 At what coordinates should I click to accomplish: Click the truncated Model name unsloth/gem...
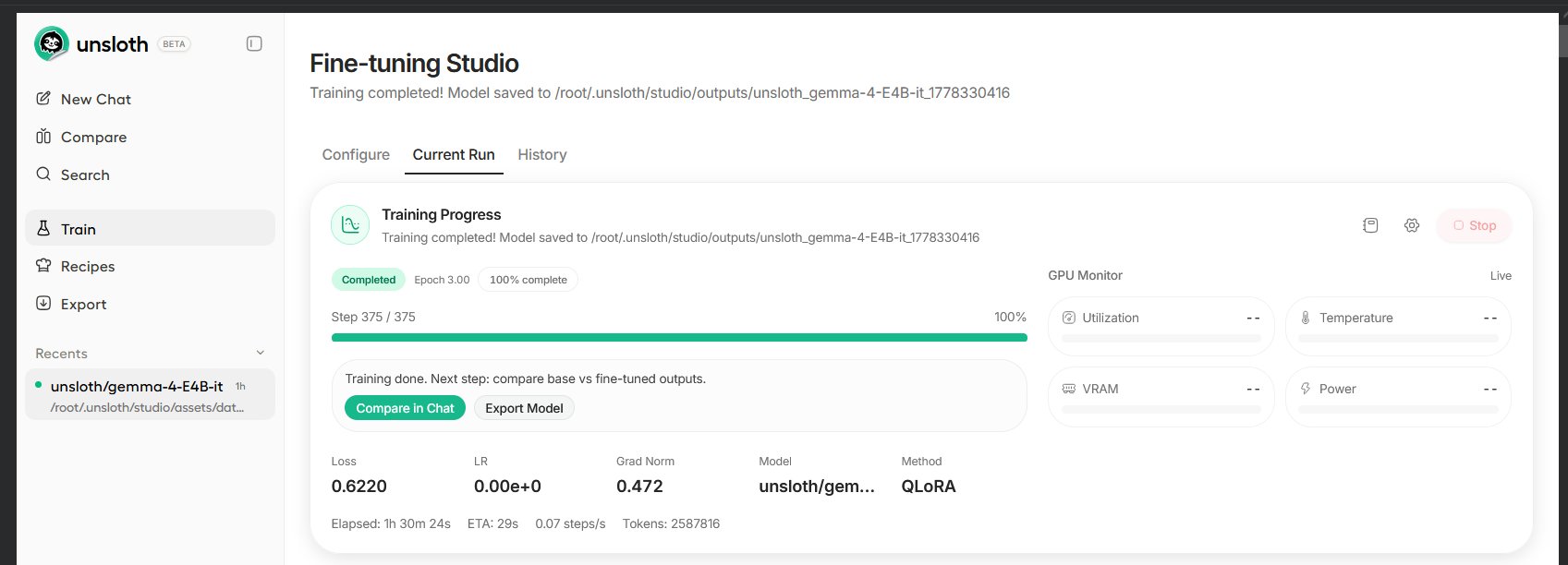coord(817,486)
